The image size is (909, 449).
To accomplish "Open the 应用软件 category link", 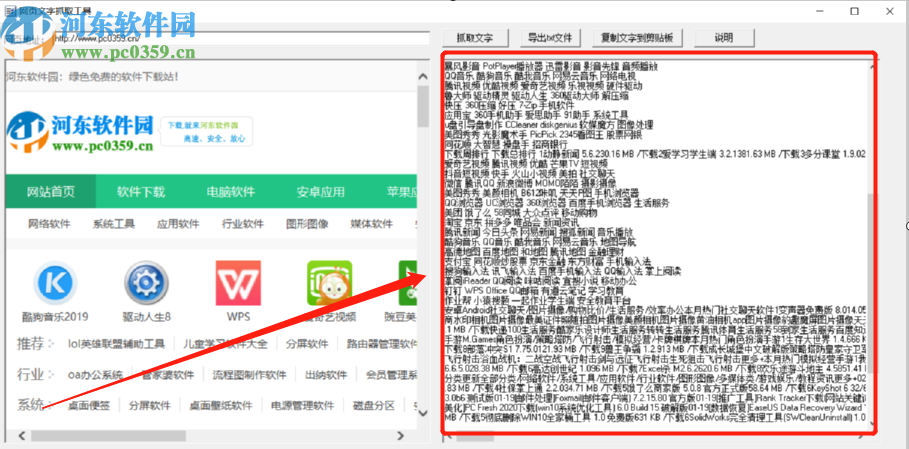I will 178,224.
